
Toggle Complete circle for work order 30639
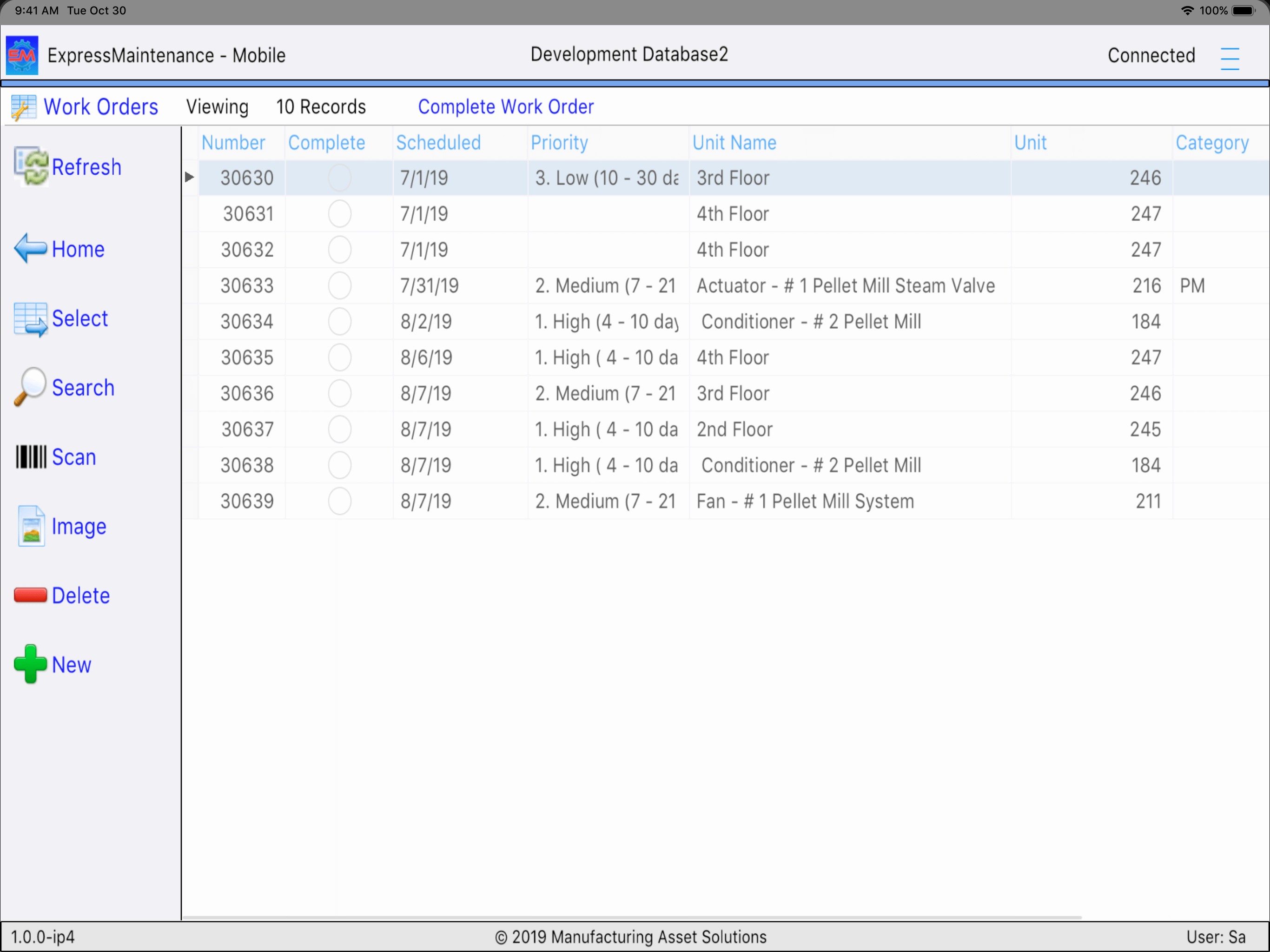[339, 501]
